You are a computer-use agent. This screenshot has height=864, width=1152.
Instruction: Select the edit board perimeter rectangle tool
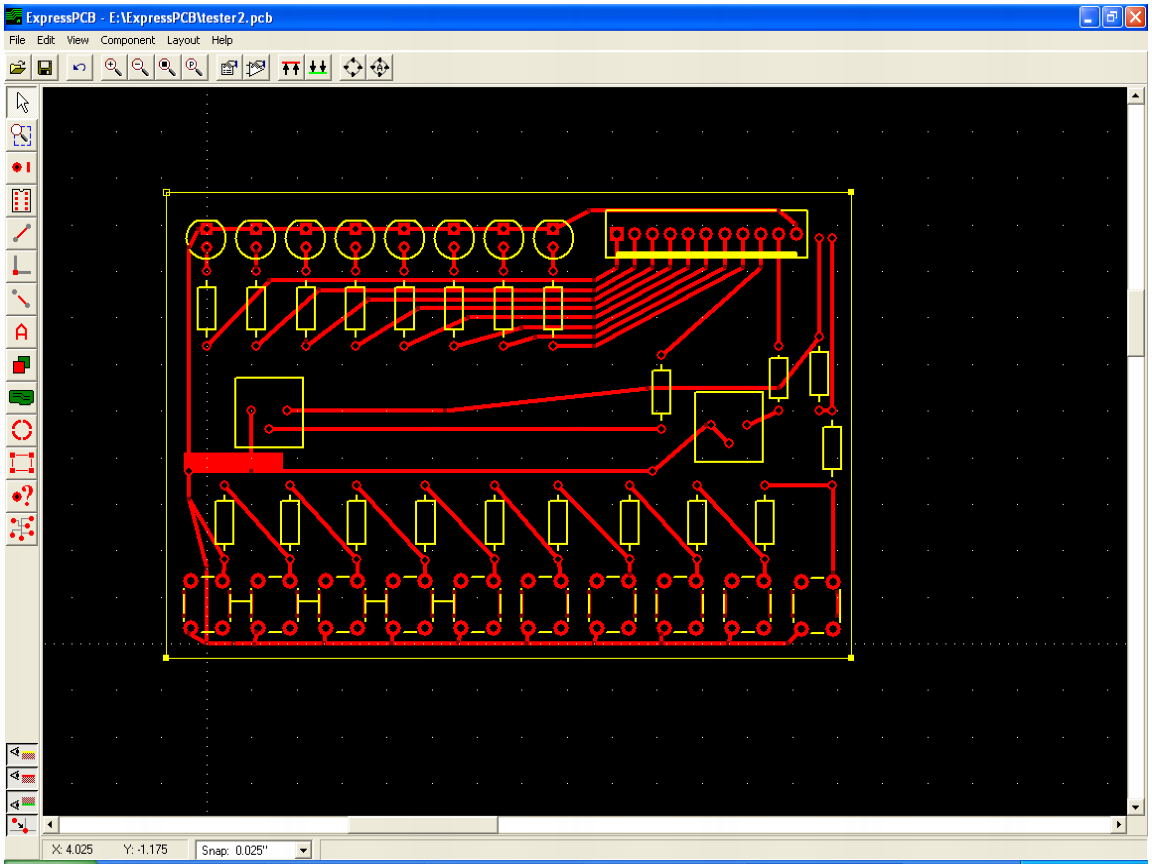click(22, 463)
